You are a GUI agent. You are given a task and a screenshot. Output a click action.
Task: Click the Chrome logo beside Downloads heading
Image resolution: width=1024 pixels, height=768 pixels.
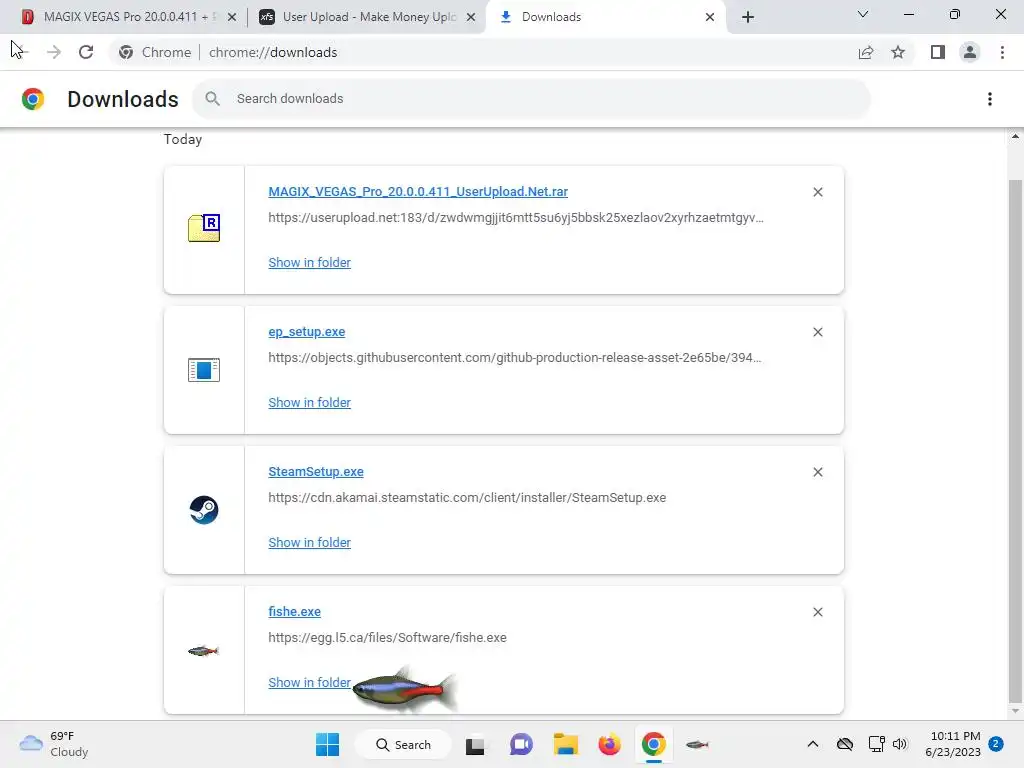point(33,99)
